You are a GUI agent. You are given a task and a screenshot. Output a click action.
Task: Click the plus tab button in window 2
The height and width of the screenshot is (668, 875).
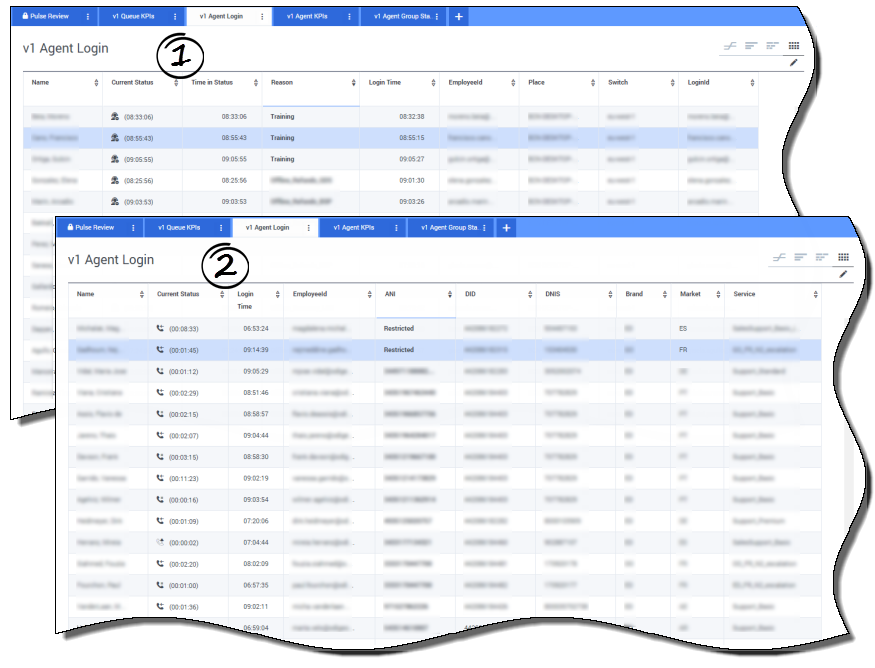pos(507,228)
